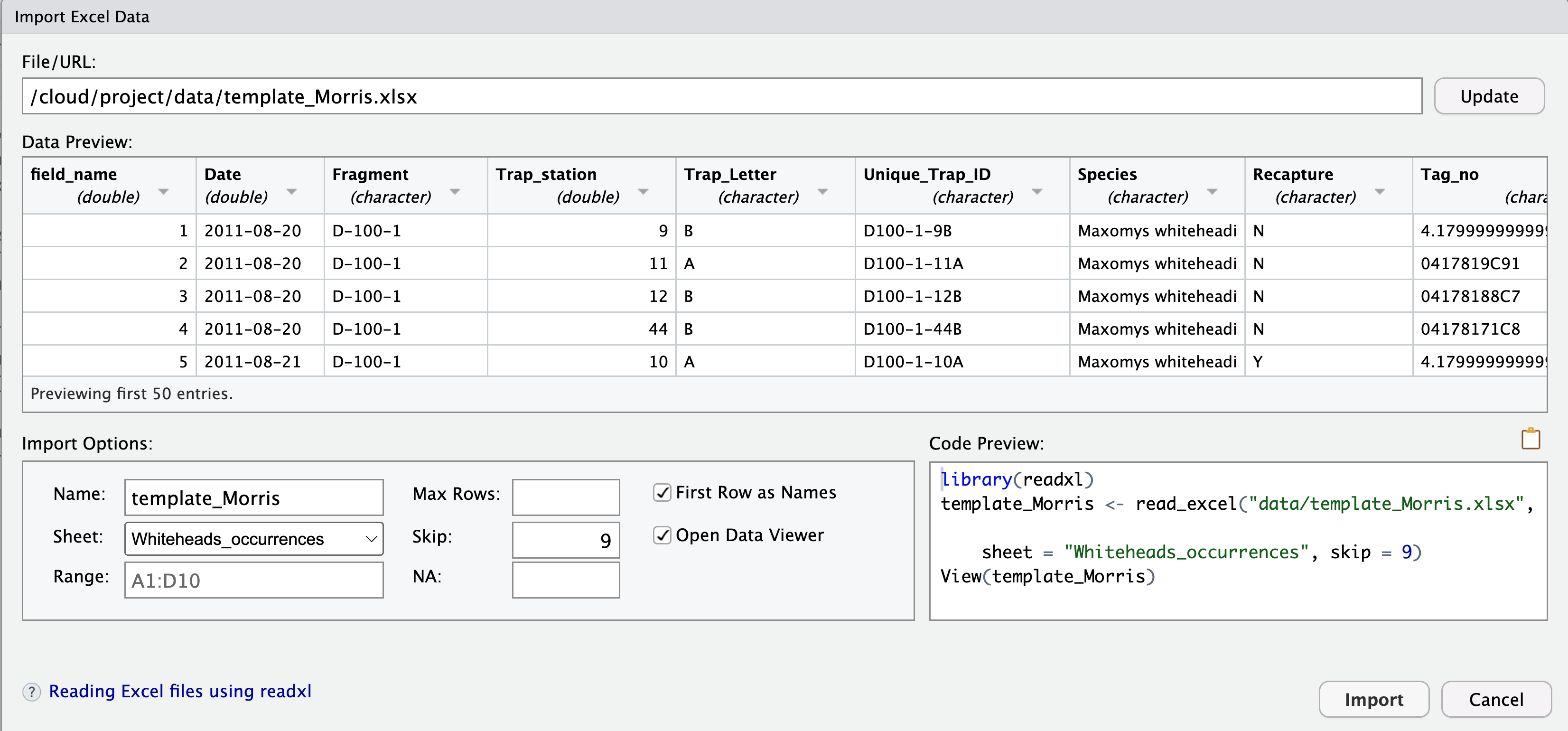Open the Recapture column type dropdown arrow

click(1380, 192)
